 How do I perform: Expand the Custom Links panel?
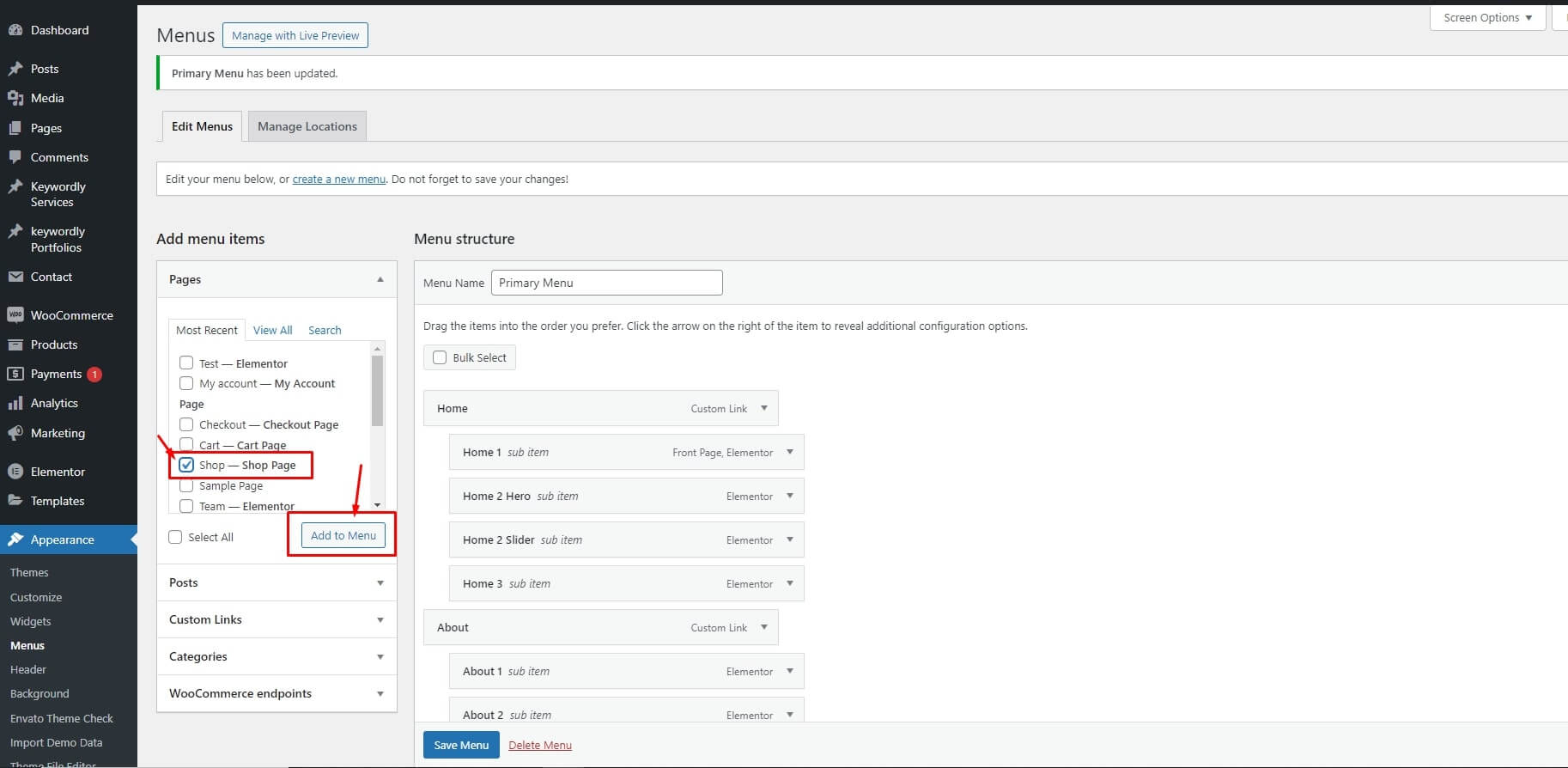pos(380,619)
